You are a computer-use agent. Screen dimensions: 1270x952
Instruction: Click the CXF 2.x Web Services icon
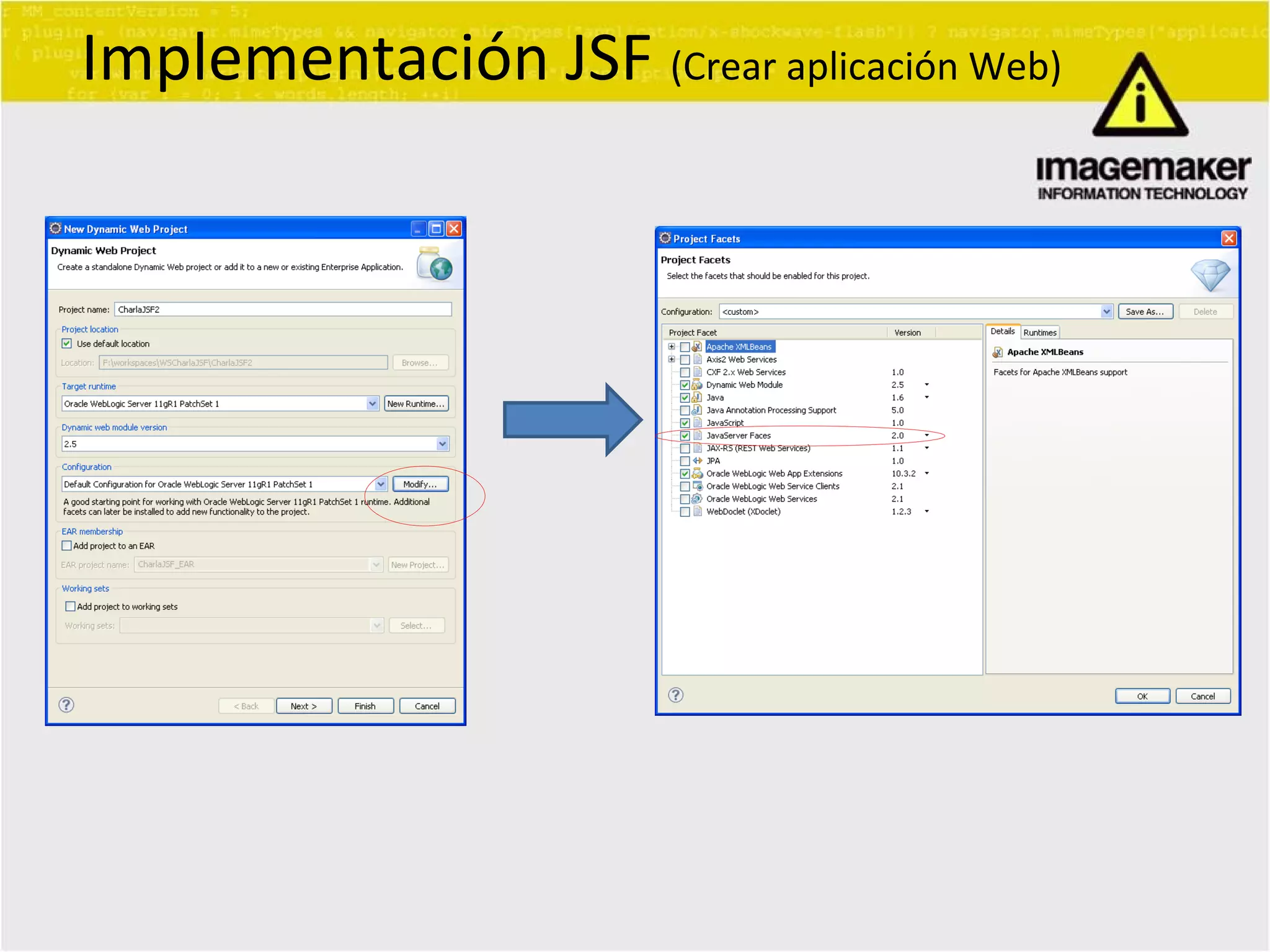[697, 372]
